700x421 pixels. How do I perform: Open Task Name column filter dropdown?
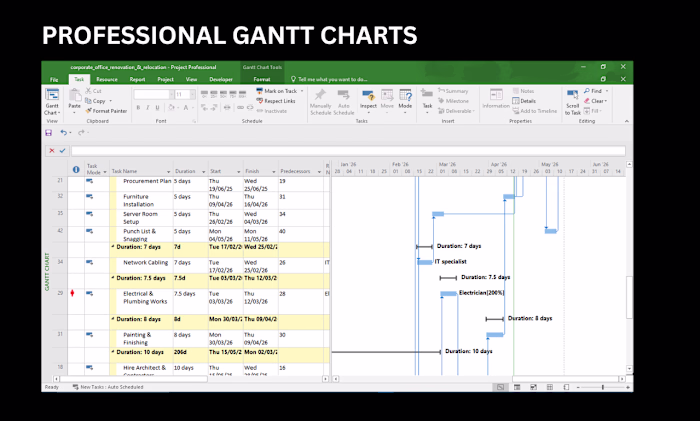point(168,172)
